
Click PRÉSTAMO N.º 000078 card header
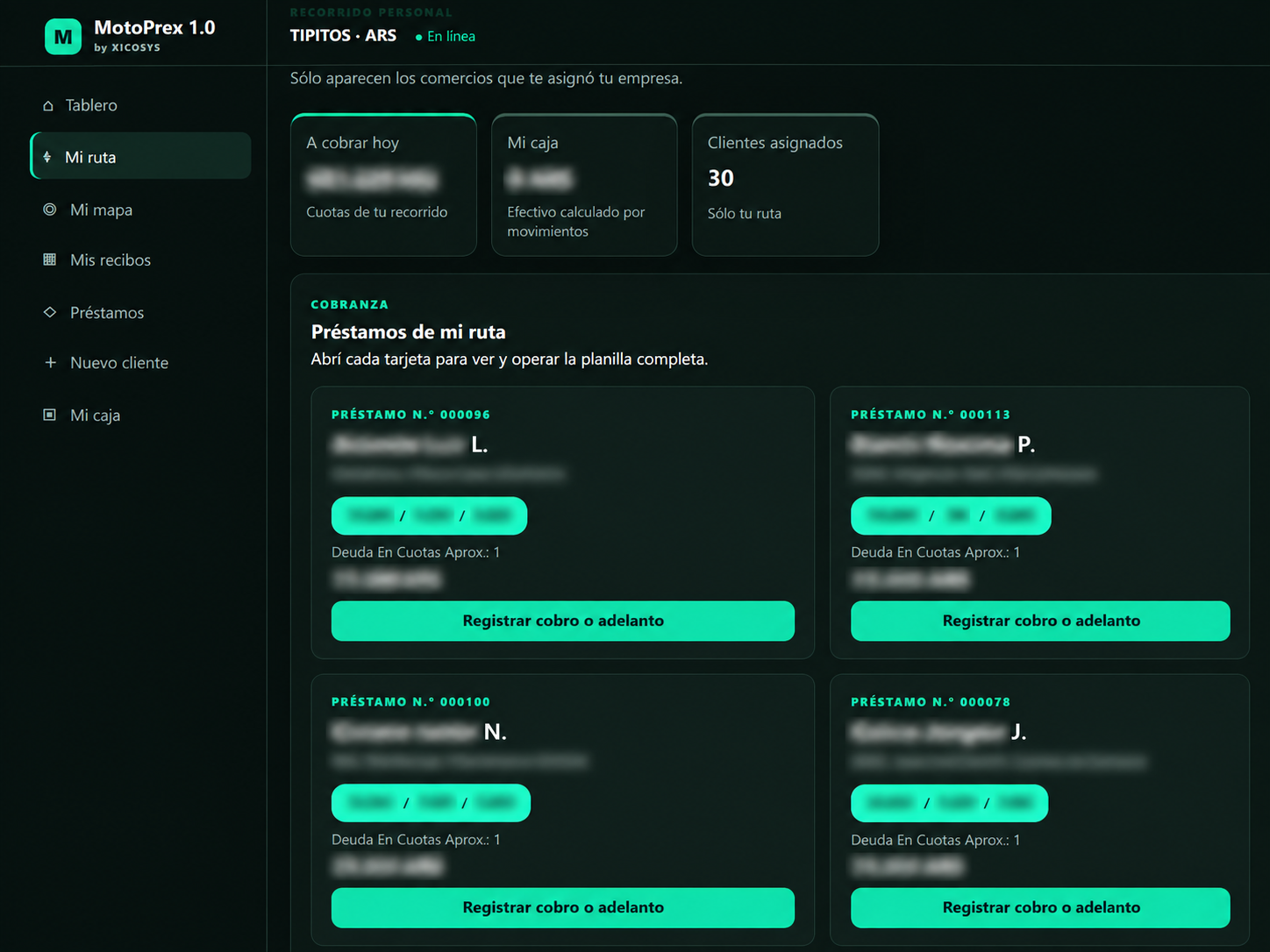(x=931, y=701)
